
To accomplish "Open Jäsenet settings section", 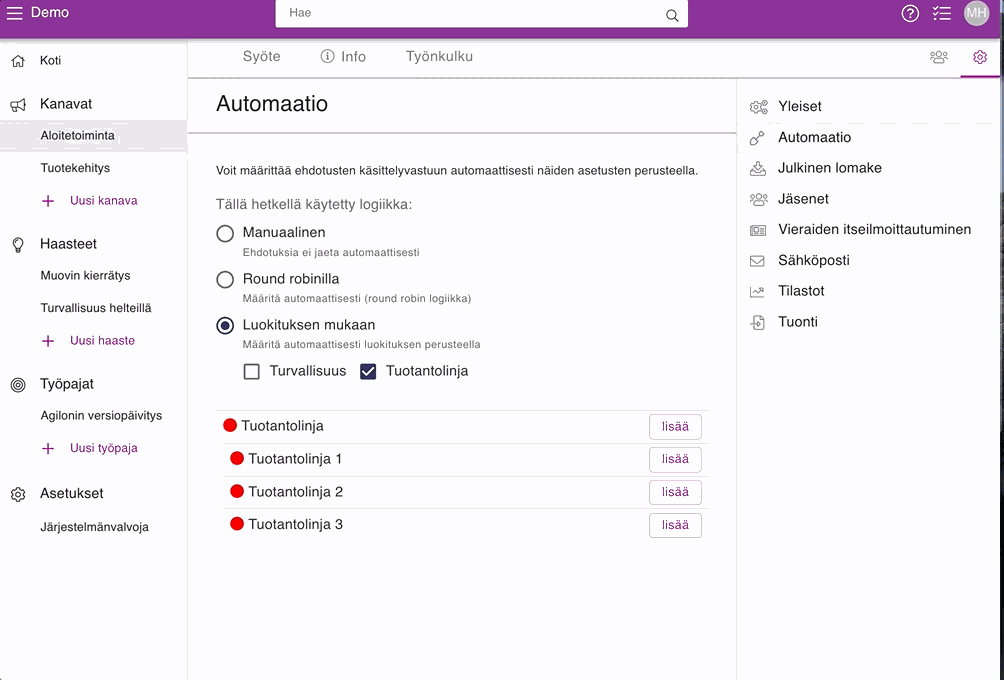I will [803, 198].
